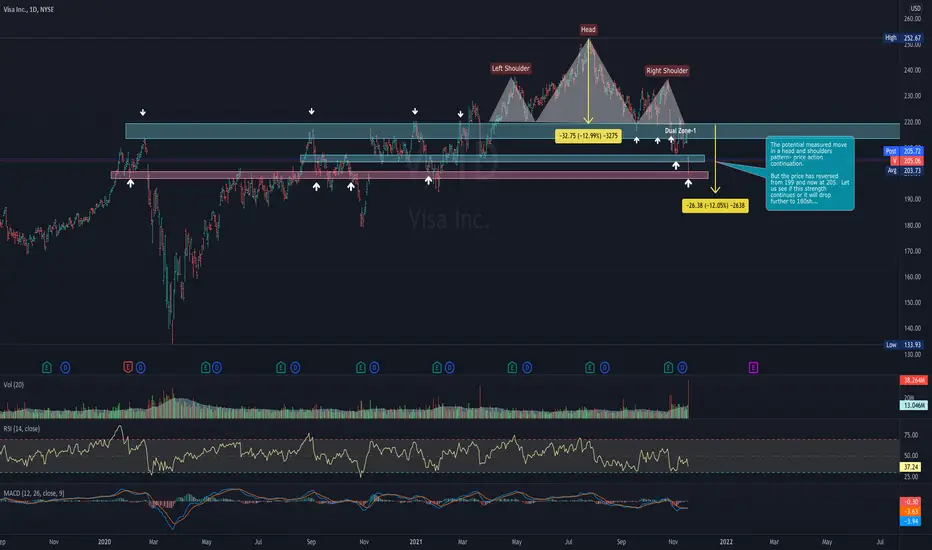Open the May 2020 dividend marker
932x550 pixels.
(x=216, y=367)
